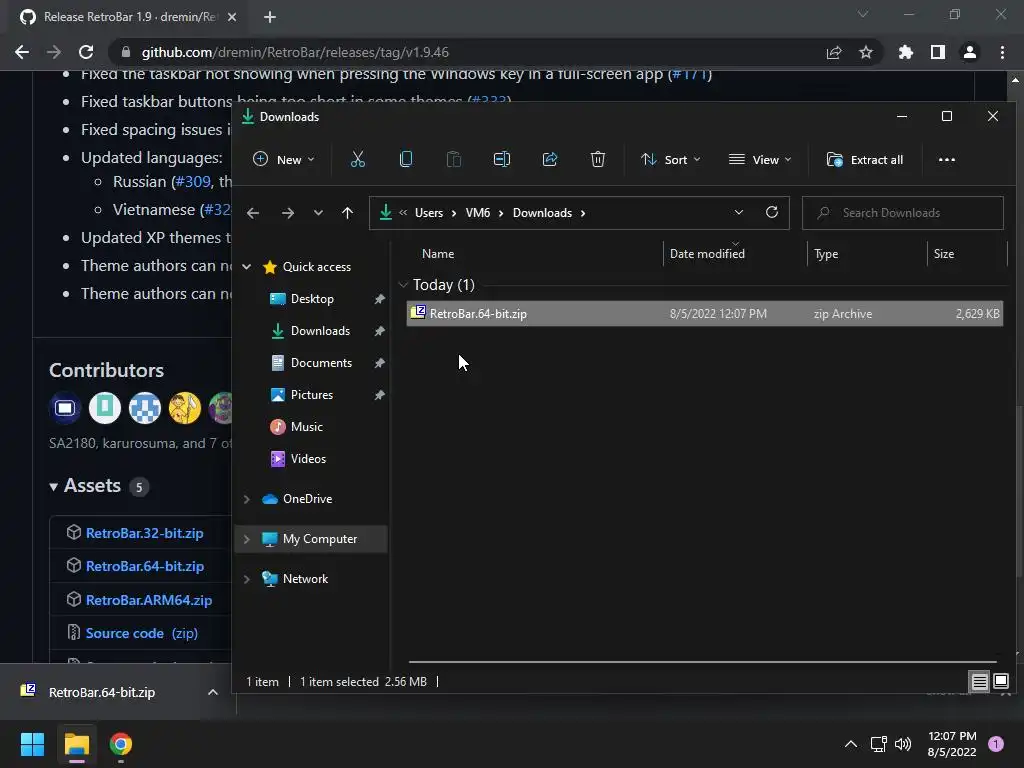1024x768 pixels.
Task: Open the See more ellipsis menu in Explorer
Action: [x=946, y=160]
